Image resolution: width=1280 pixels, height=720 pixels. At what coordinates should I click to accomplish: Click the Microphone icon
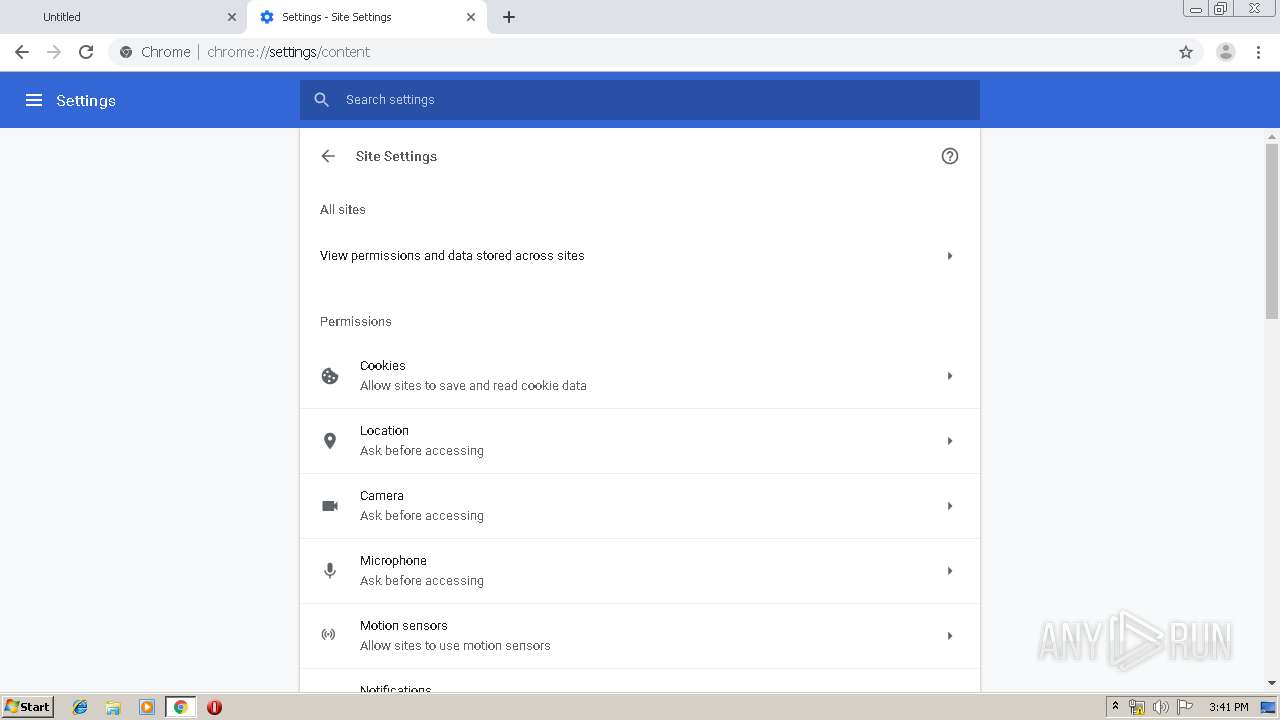(x=330, y=571)
